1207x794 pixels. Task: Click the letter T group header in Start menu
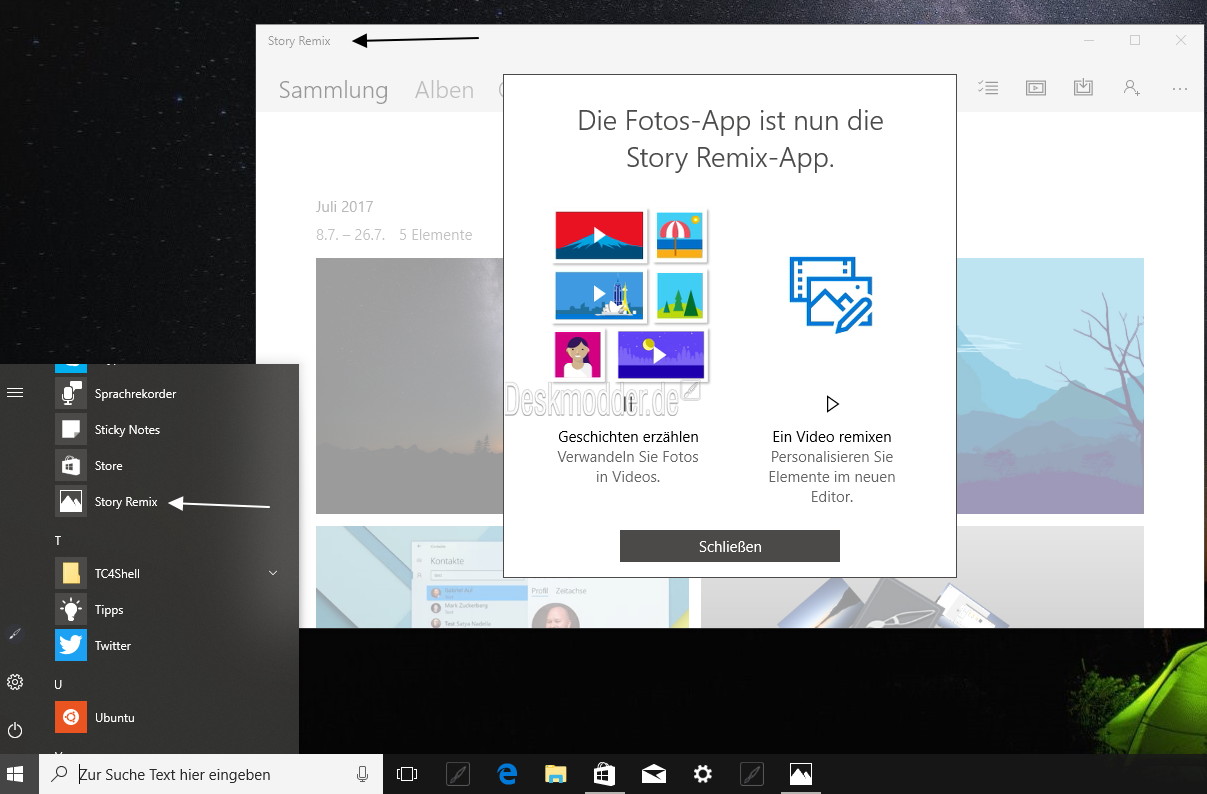coord(58,540)
